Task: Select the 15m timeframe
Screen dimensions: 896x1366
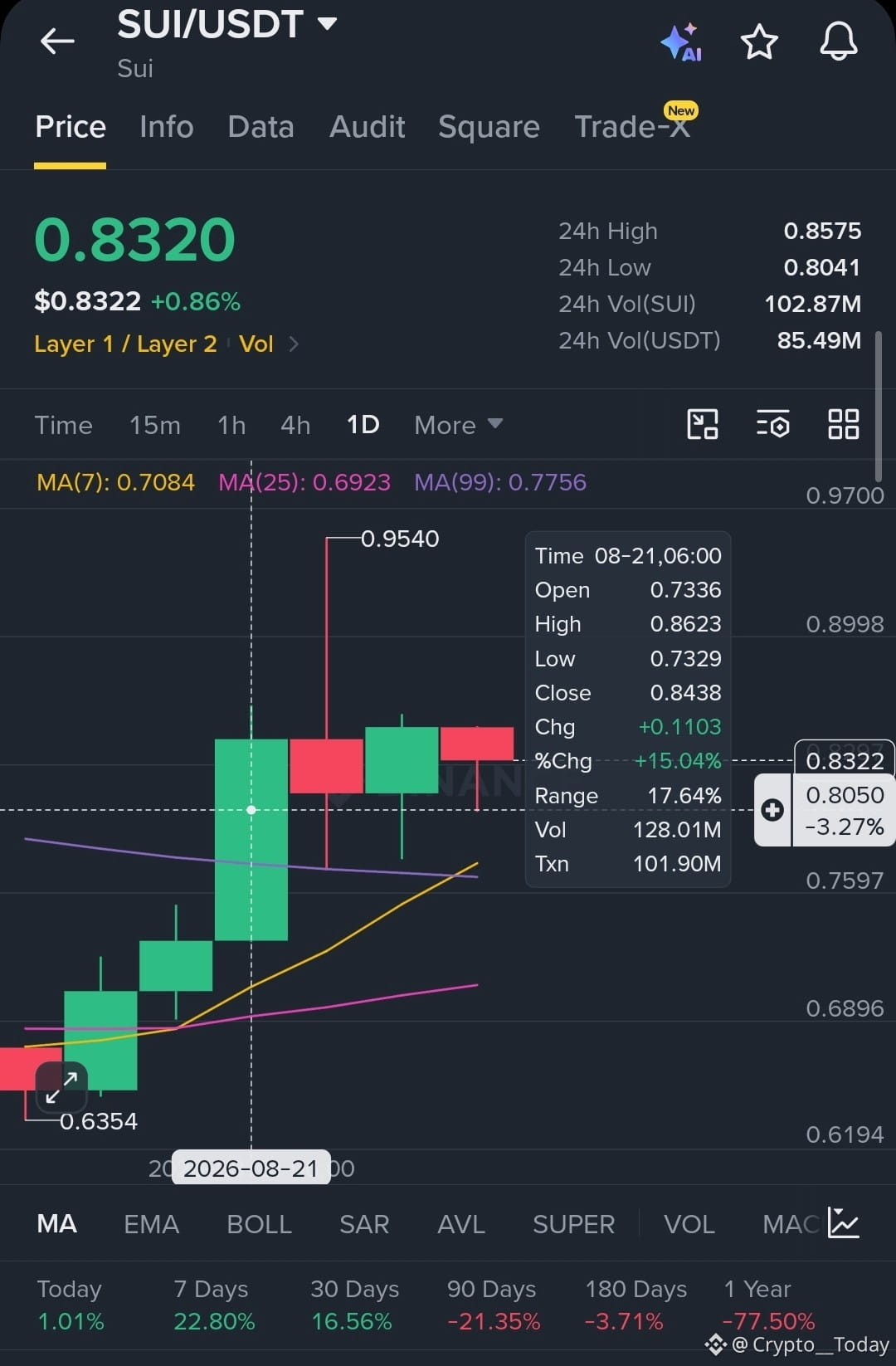Action: [154, 425]
